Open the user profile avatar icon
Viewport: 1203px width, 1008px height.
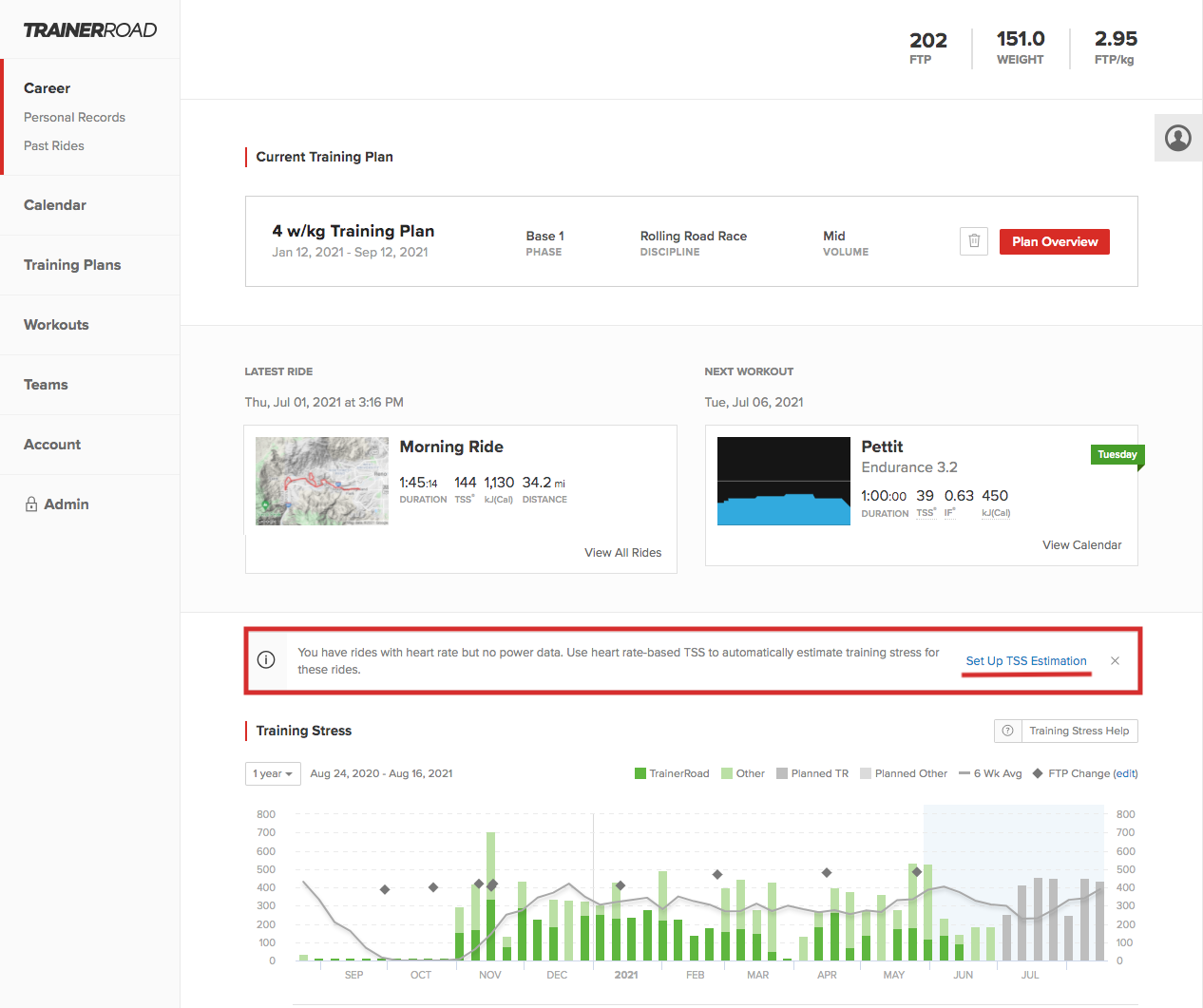pos(1178,138)
